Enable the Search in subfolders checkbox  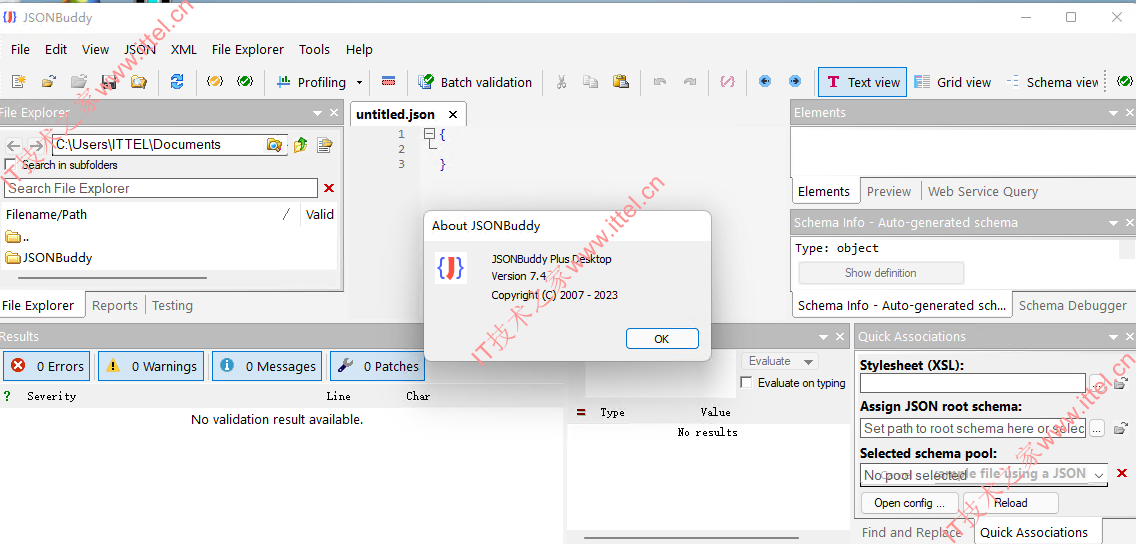click(x=10, y=164)
